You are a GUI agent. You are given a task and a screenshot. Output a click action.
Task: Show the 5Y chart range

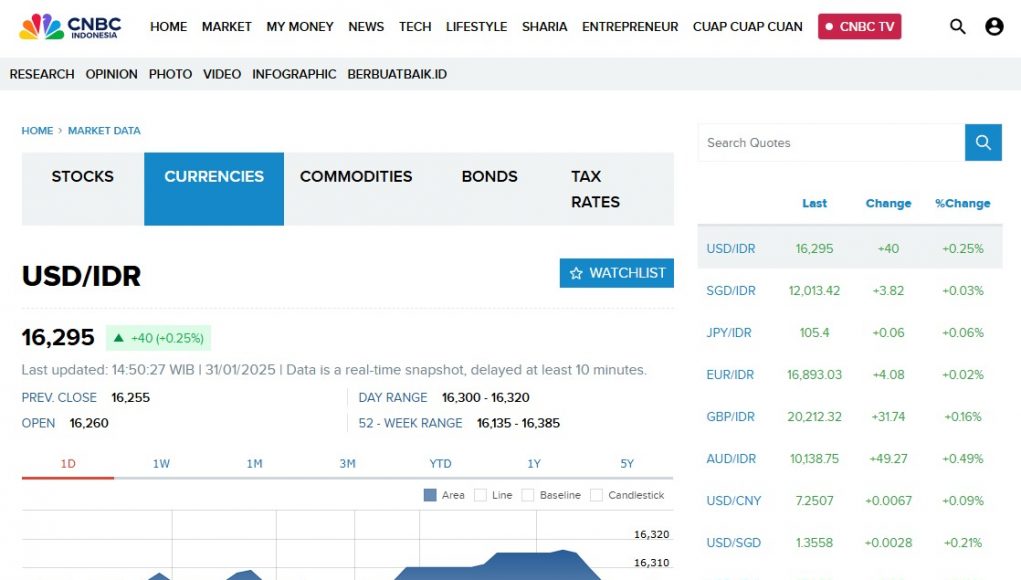(627, 464)
